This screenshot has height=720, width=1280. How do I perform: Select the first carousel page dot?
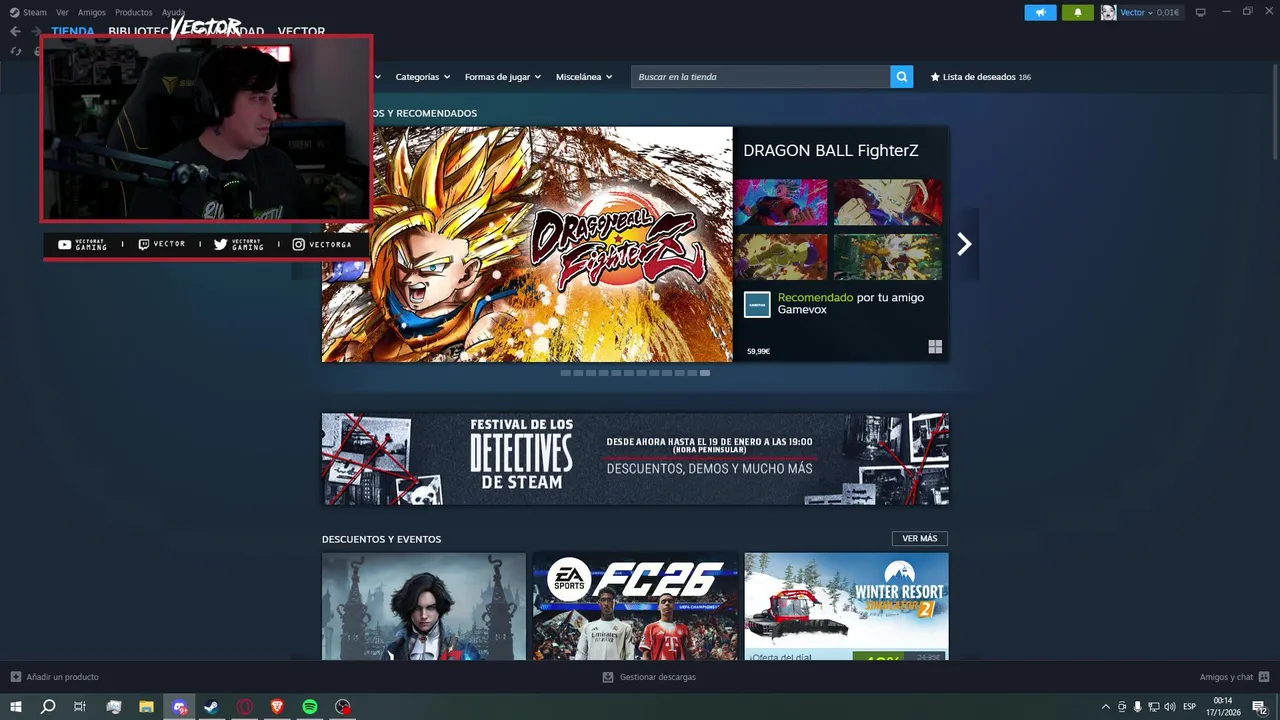tap(565, 373)
